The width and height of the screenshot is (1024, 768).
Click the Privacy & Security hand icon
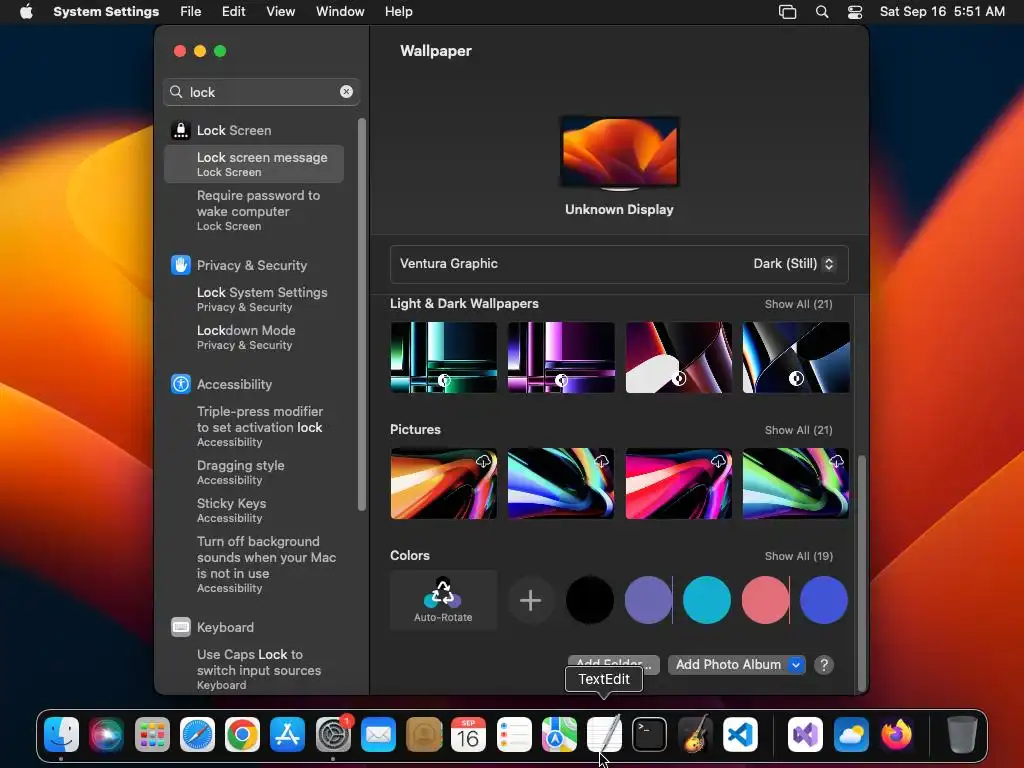[x=180, y=265]
